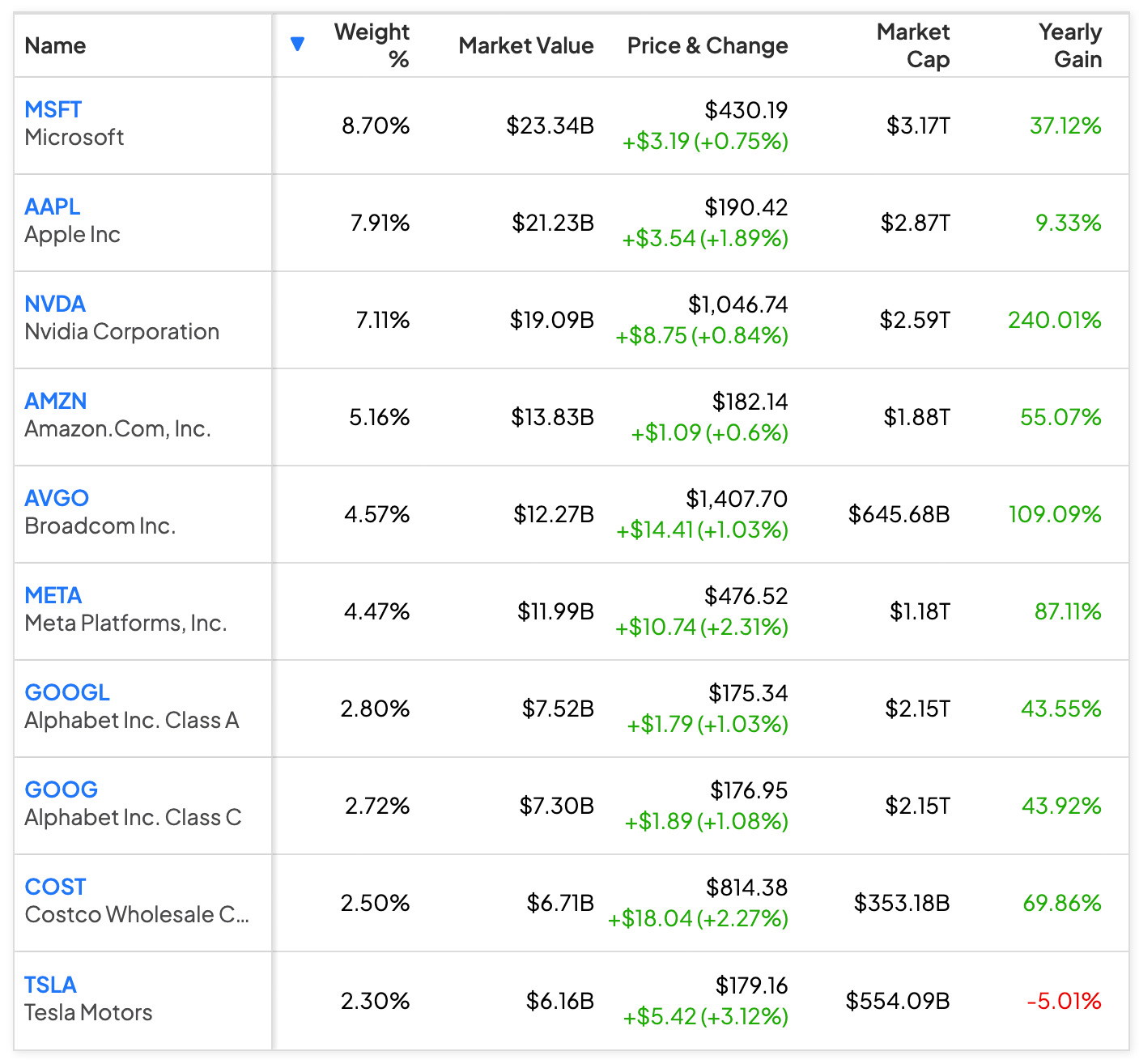Click the Tesla Motors company name
Screen dimensions: 1139x1064
tap(89, 1012)
